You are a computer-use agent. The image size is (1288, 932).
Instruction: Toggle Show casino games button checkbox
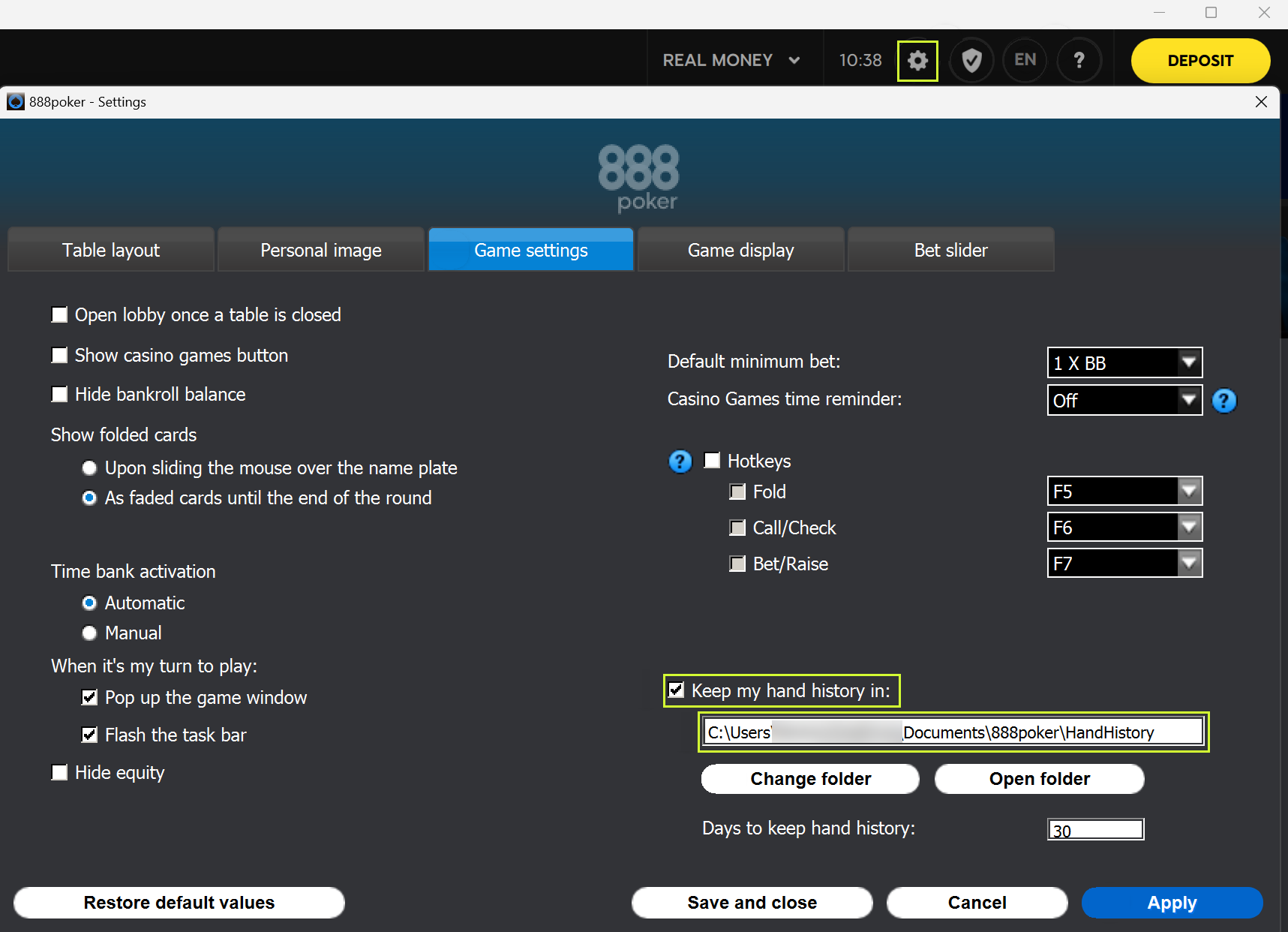pos(59,355)
